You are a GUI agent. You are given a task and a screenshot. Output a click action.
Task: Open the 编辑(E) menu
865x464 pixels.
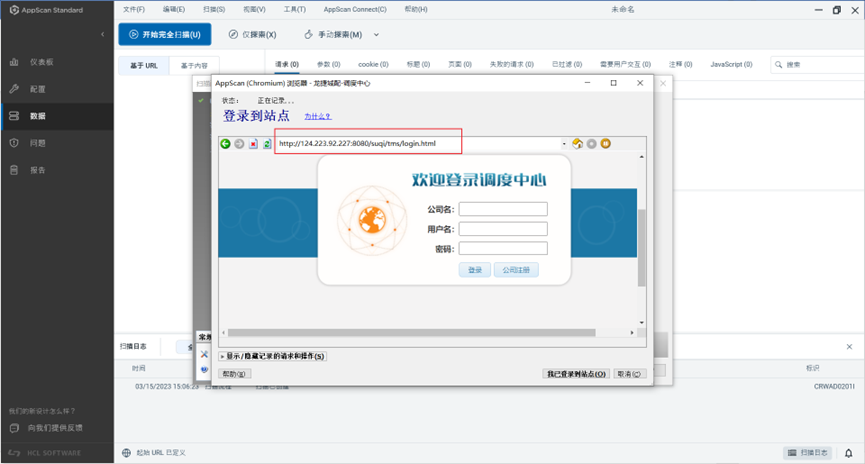[x=174, y=9]
